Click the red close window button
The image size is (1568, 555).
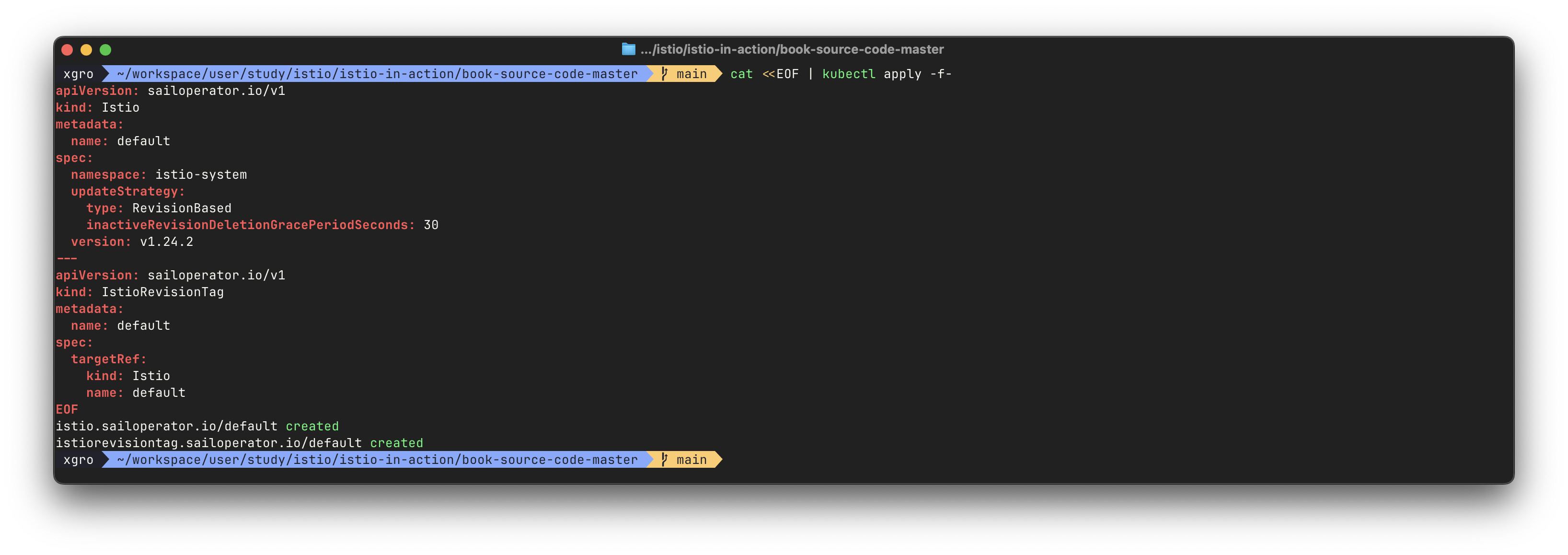[x=68, y=50]
